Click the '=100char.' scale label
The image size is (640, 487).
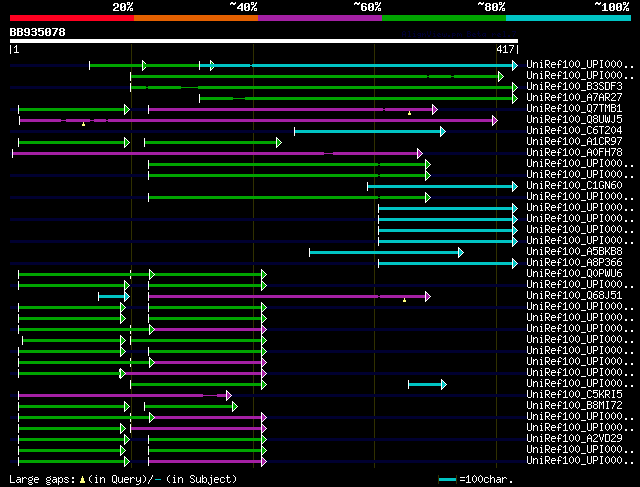pos(486,479)
